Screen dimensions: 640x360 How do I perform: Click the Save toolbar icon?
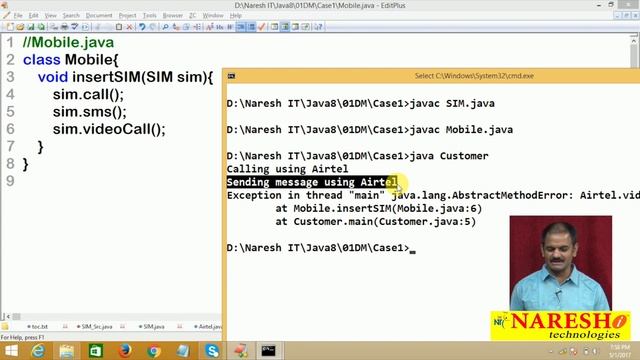tap(31, 27)
